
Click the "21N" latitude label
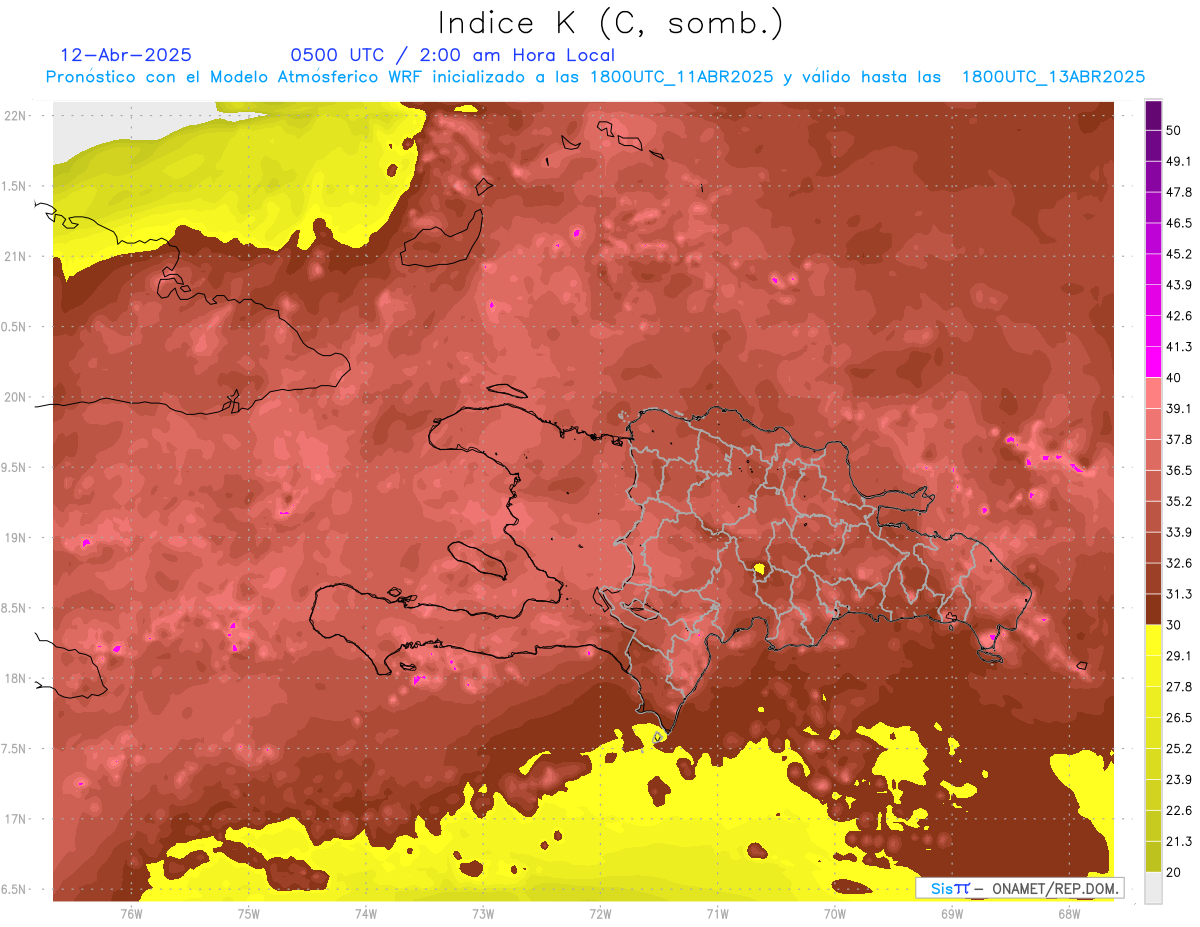point(16,257)
